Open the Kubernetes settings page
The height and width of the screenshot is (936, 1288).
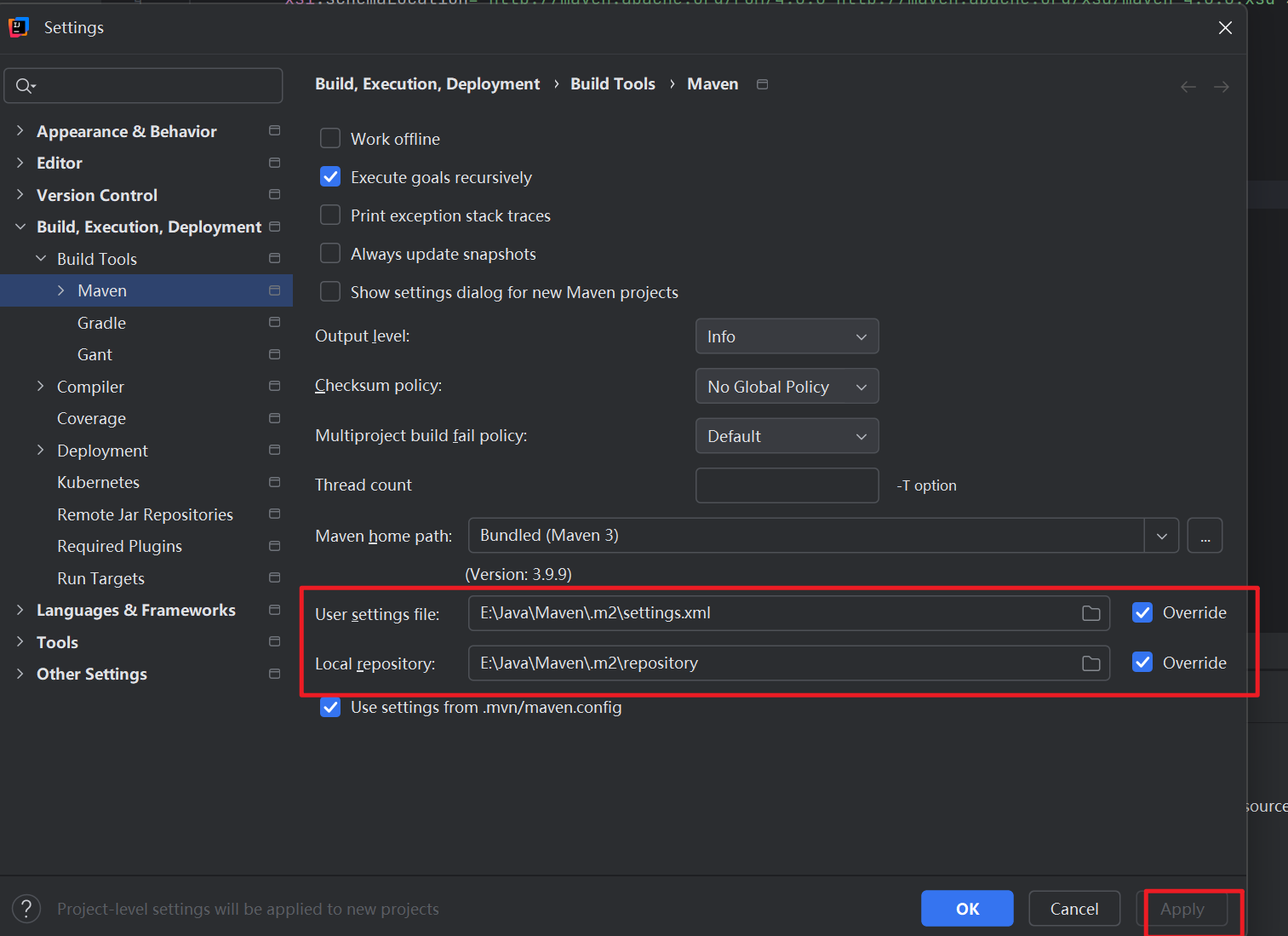pyautogui.click(x=98, y=482)
